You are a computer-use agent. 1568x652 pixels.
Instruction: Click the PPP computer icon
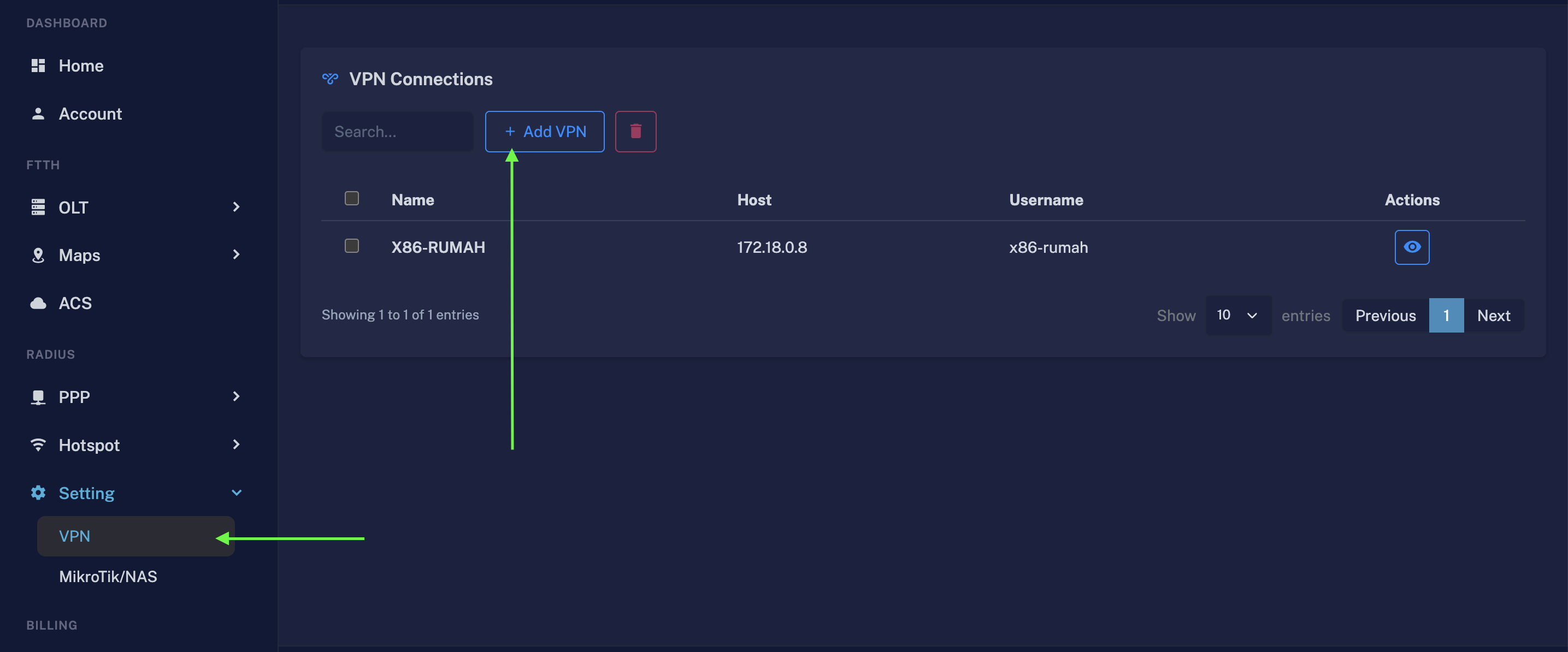(38, 397)
